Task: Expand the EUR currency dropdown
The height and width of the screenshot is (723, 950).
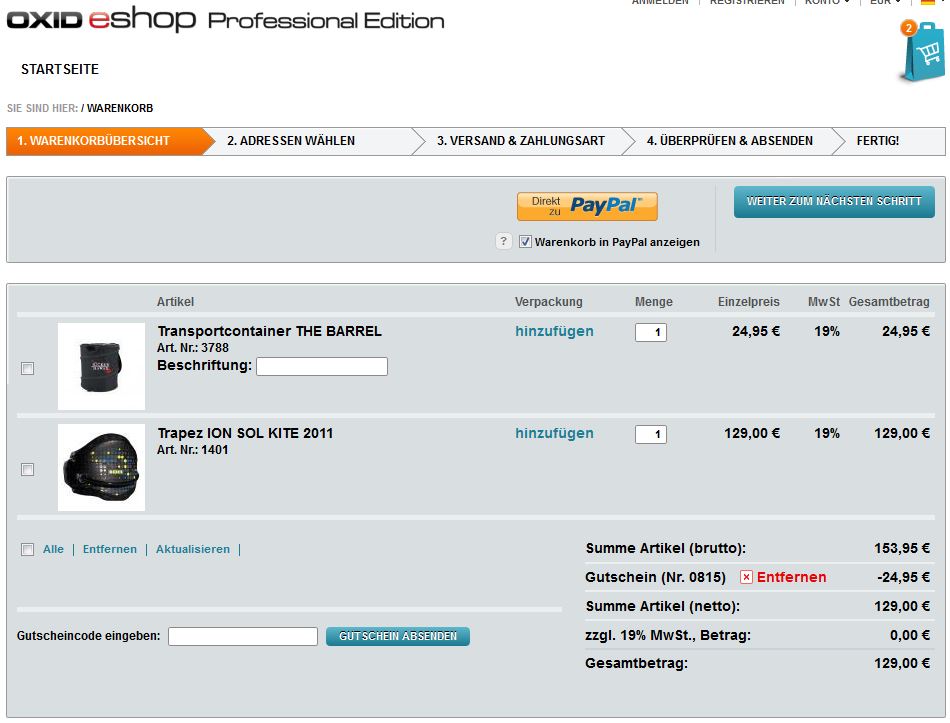Action: point(885,3)
